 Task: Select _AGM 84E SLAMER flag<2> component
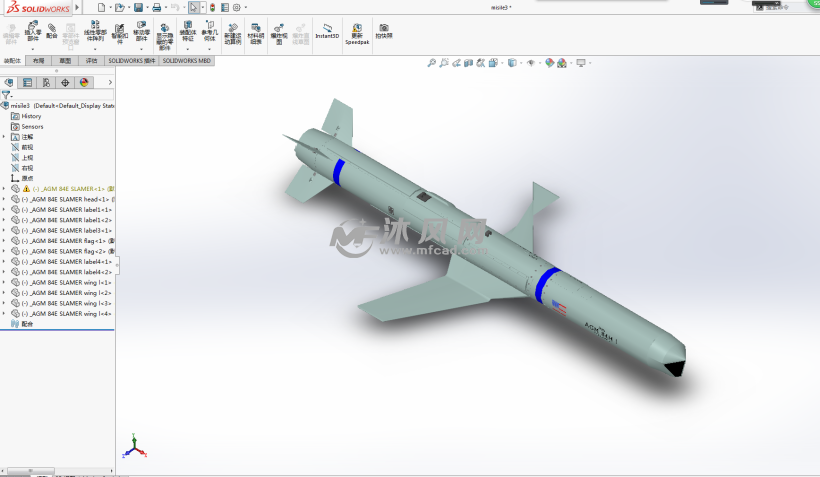[63, 252]
